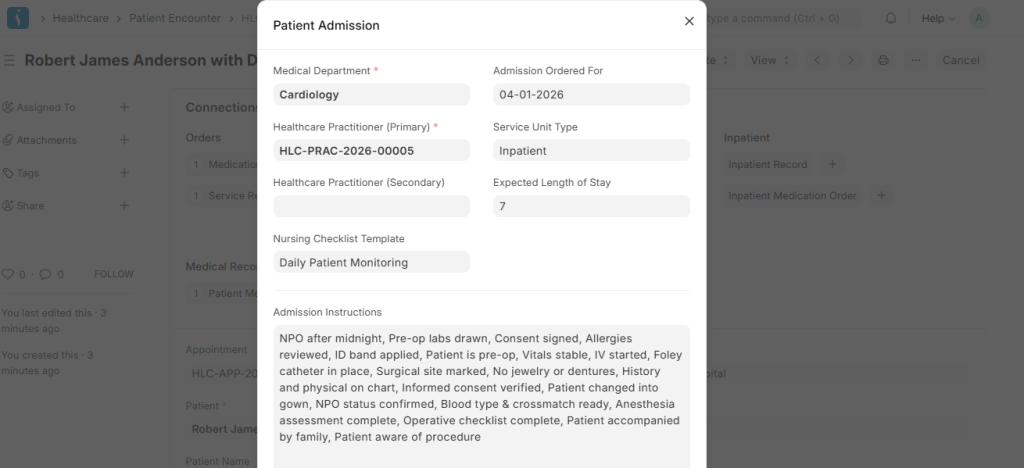
Task: Click the notifications bell icon
Action: point(891,18)
